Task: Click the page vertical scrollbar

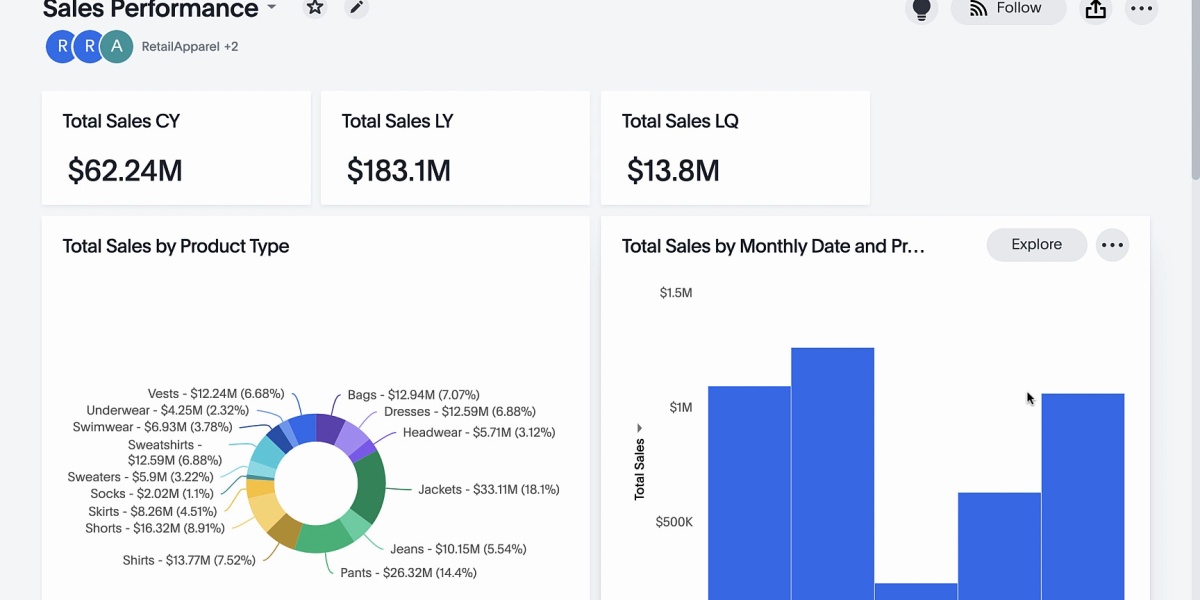Action: (1194, 90)
